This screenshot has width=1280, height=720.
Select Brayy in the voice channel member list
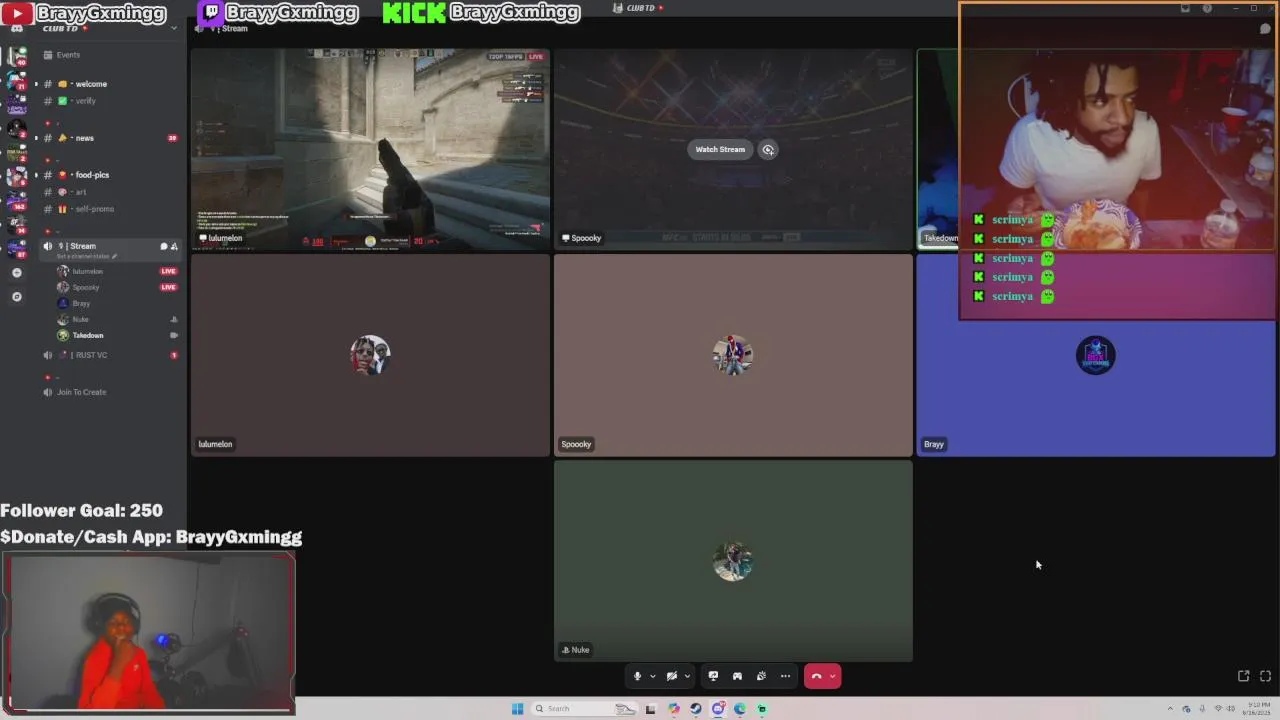point(81,303)
